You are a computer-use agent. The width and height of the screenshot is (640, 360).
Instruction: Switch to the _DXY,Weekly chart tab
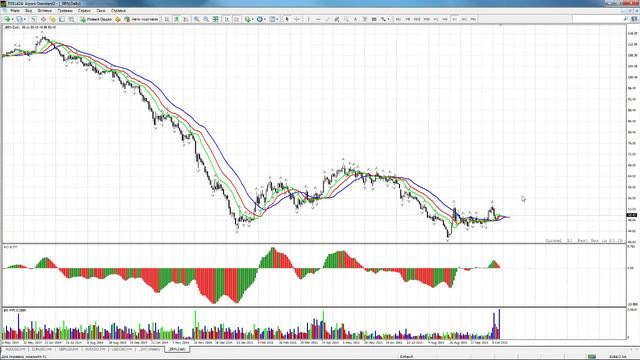pos(149,349)
